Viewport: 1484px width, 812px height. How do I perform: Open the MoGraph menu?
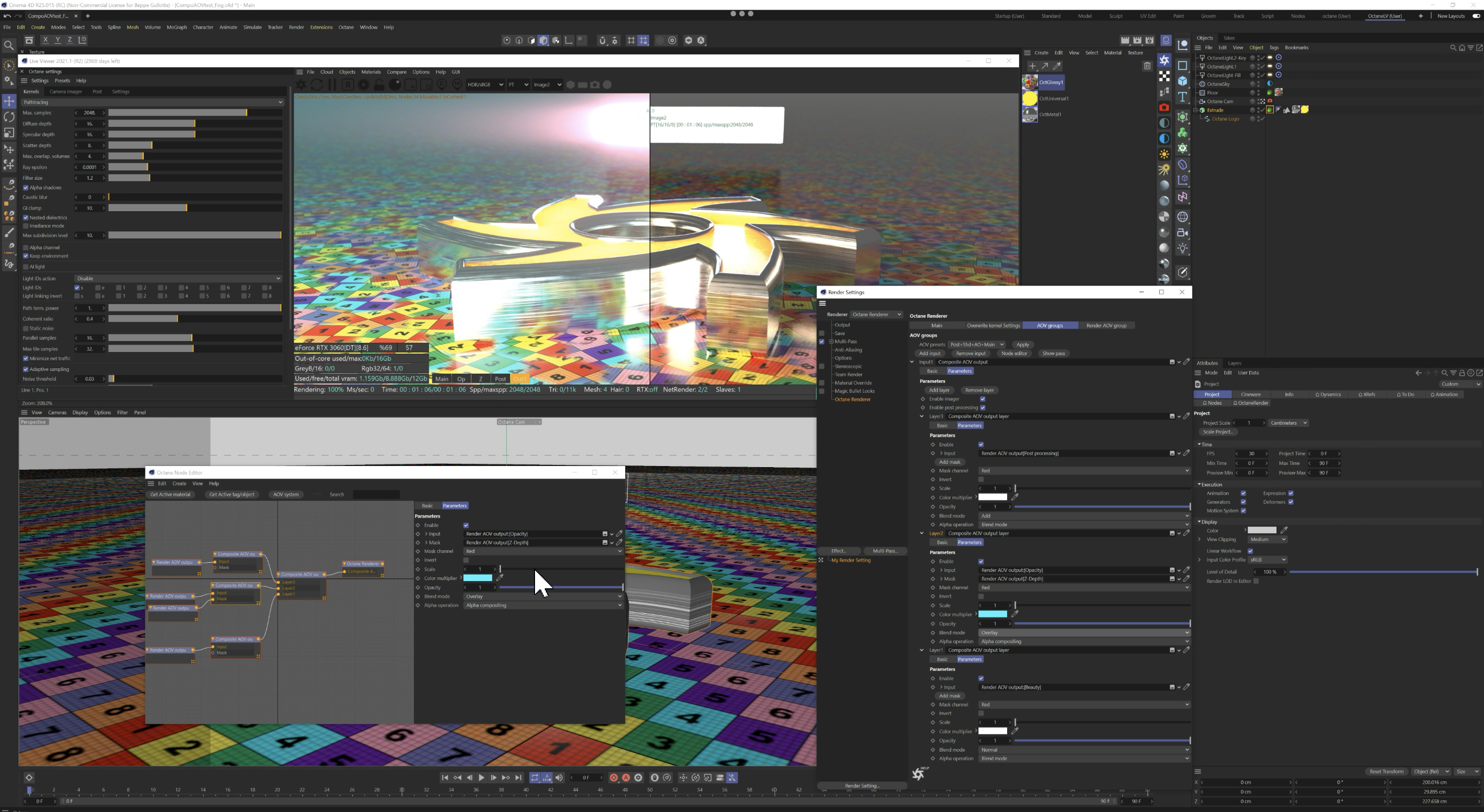(x=177, y=27)
